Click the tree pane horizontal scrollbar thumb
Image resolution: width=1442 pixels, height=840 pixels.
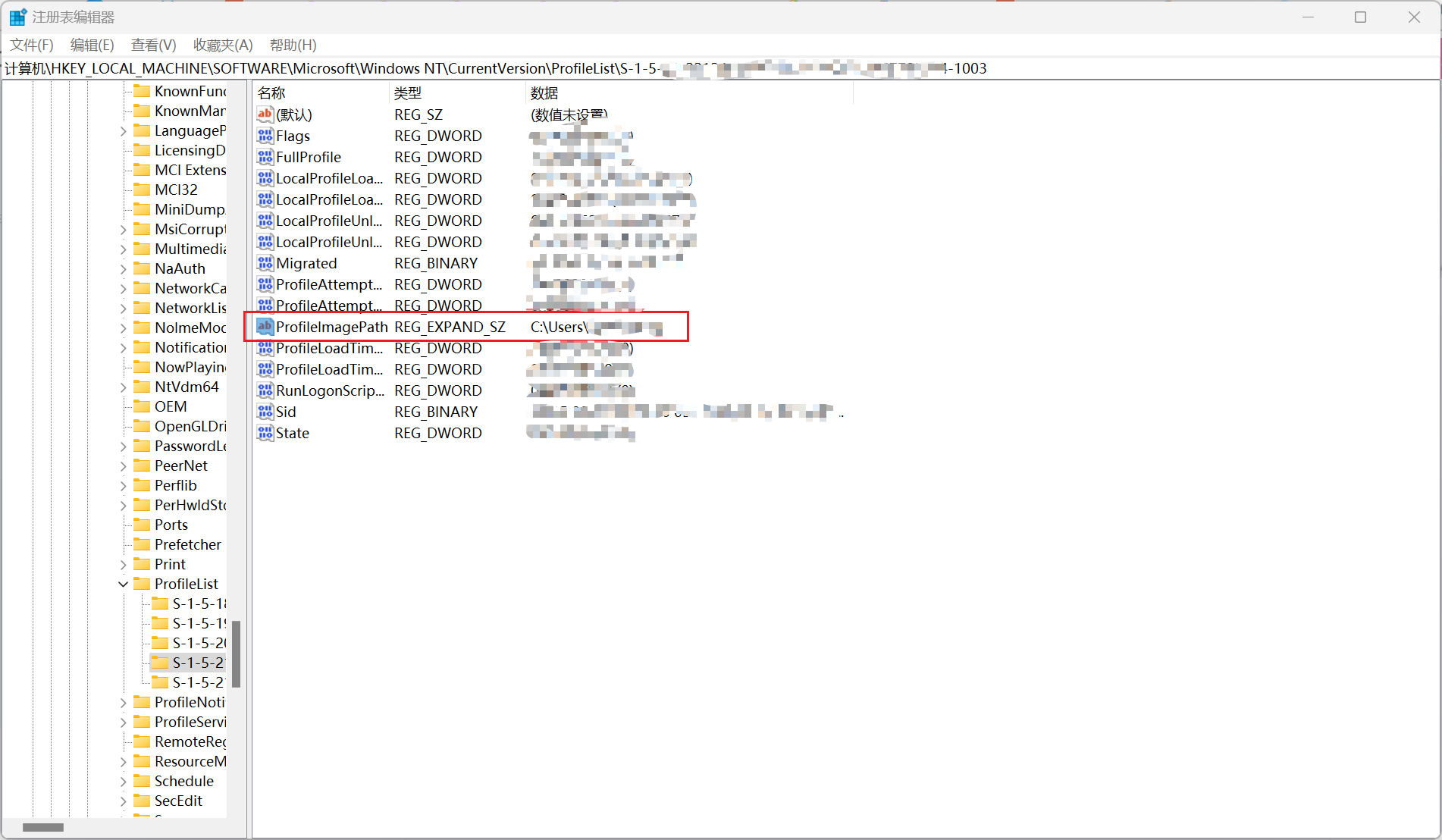pos(43,827)
